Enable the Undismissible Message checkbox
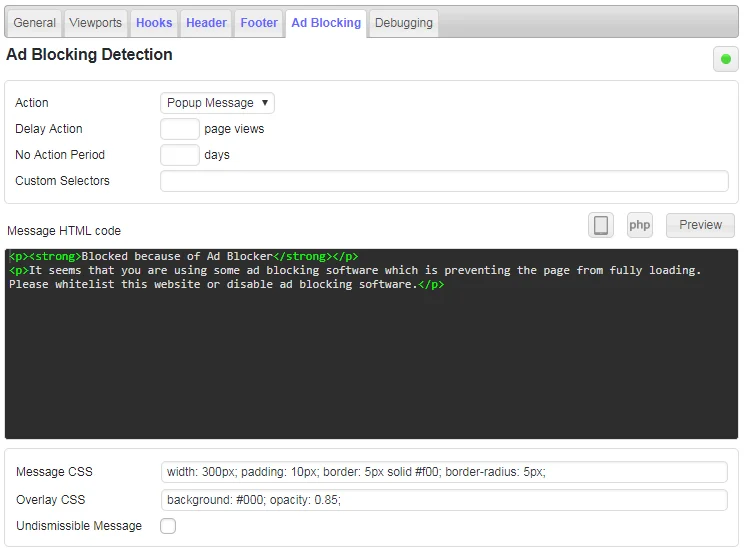The height and width of the screenshot is (551, 745). pyautogui.click(x=168, y=526)
